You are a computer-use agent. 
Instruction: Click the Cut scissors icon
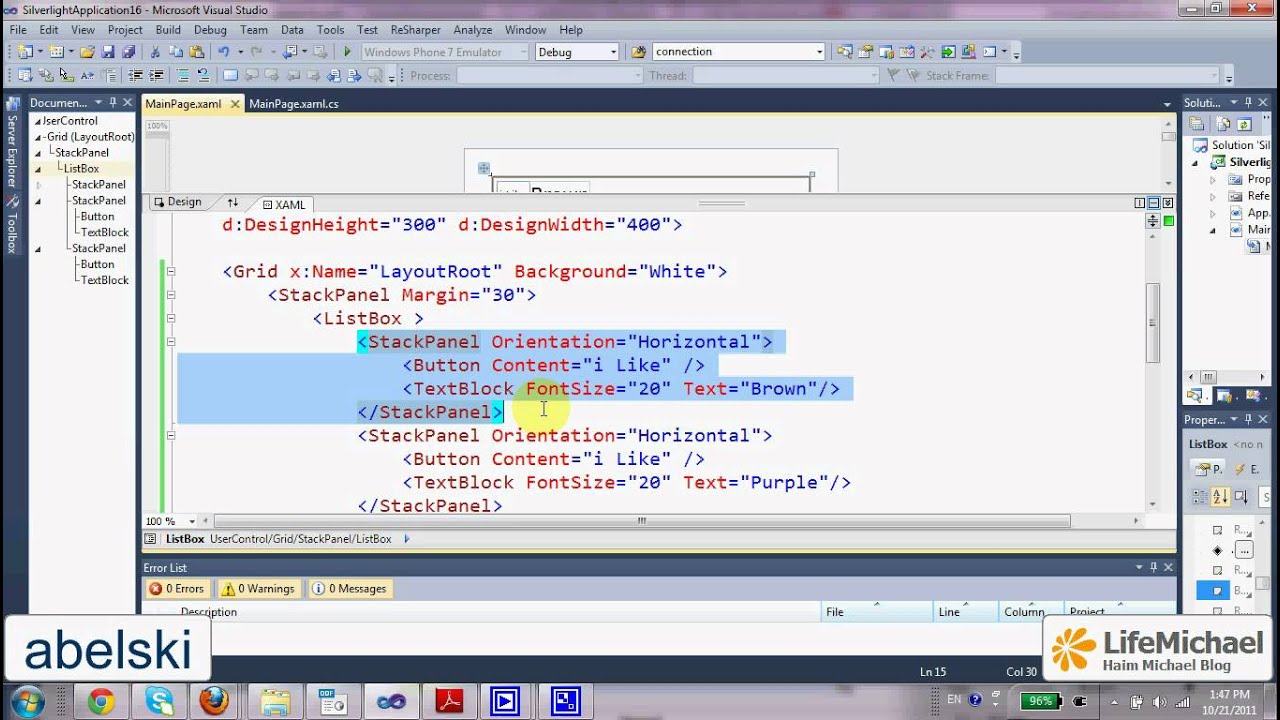pos(155,52)
